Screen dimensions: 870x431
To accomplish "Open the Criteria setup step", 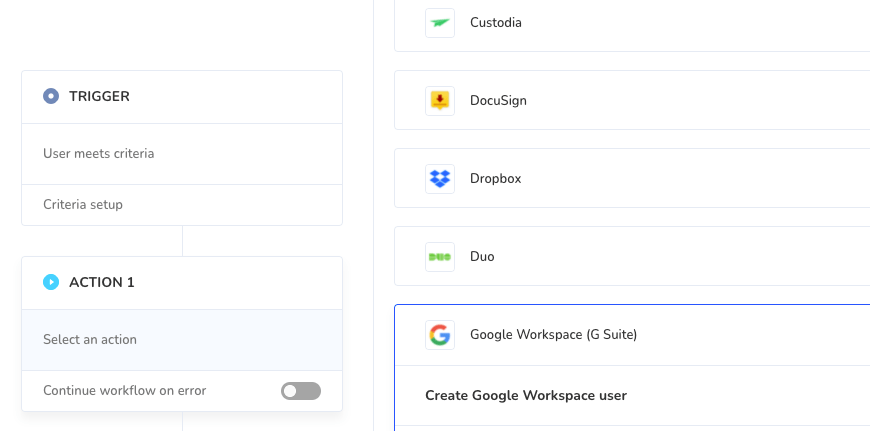I will [x=83, y=205].
